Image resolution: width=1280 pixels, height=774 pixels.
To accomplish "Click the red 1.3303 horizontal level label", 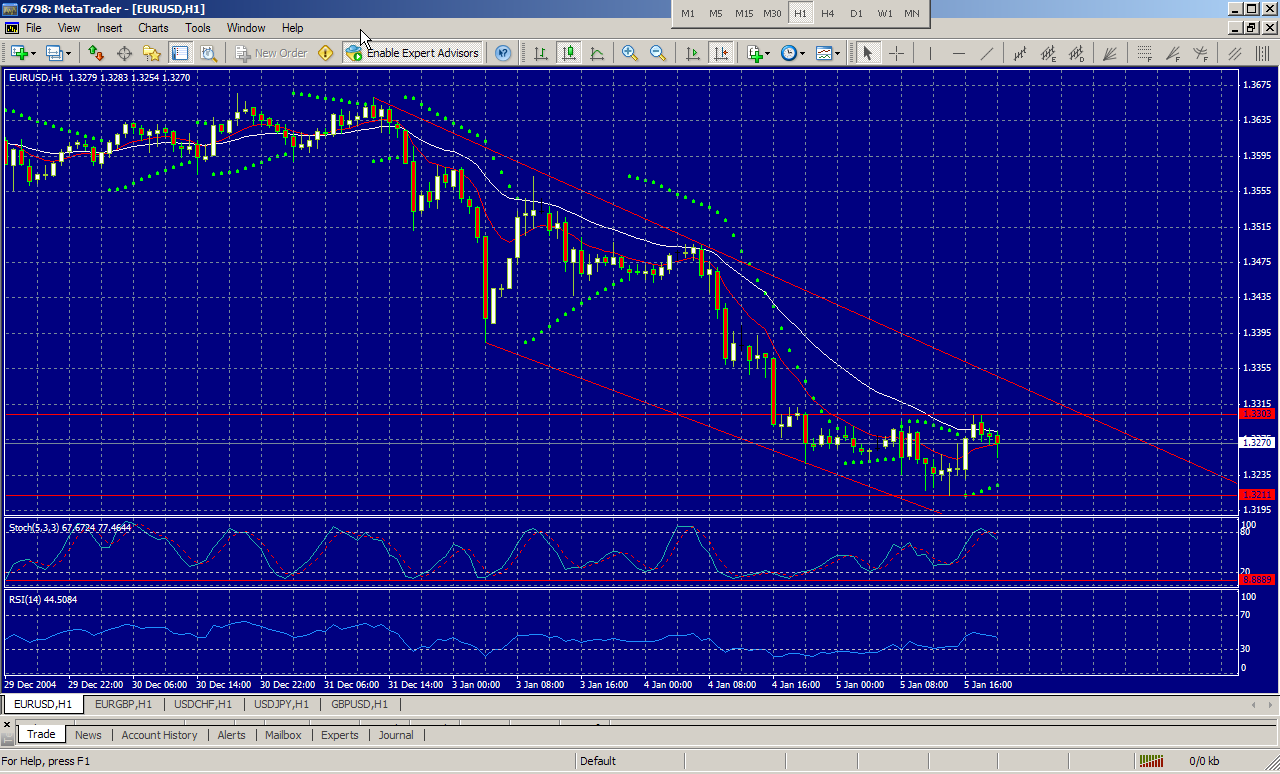I will (1255, 414).
